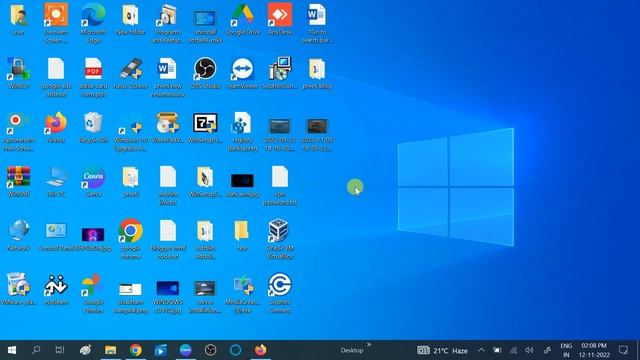Select the two-figure arrows app shortcut
640x360 pixels.
coord(56,290)
